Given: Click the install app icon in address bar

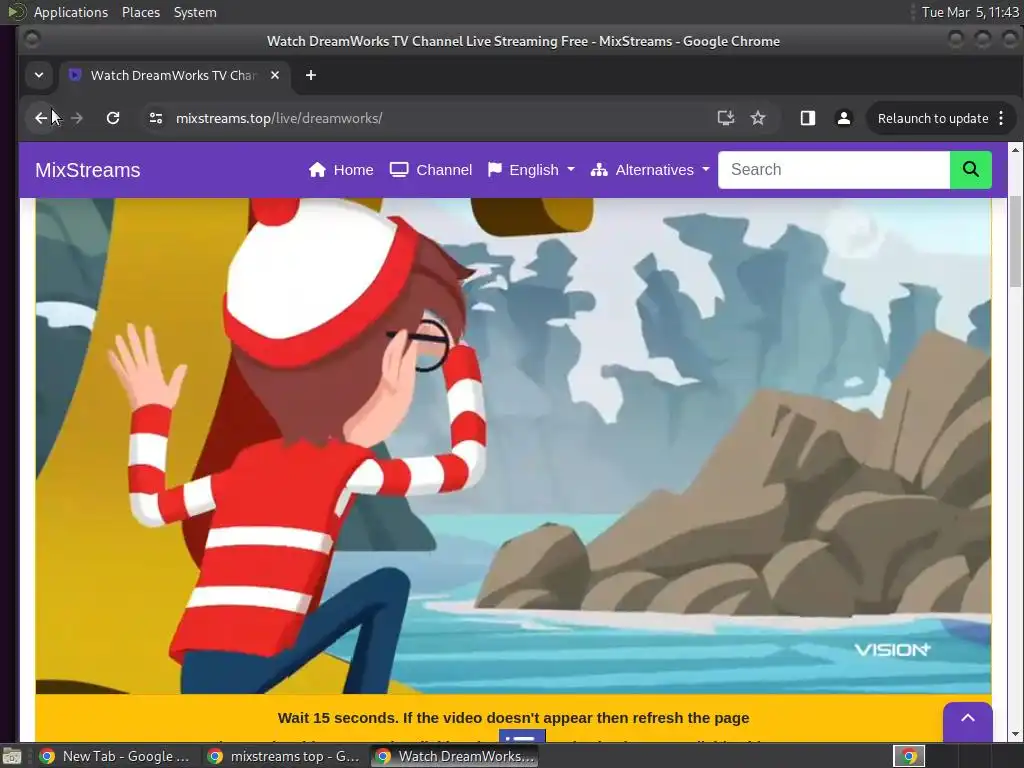Looking at the screenshot, I should click(x=726, y=118).
